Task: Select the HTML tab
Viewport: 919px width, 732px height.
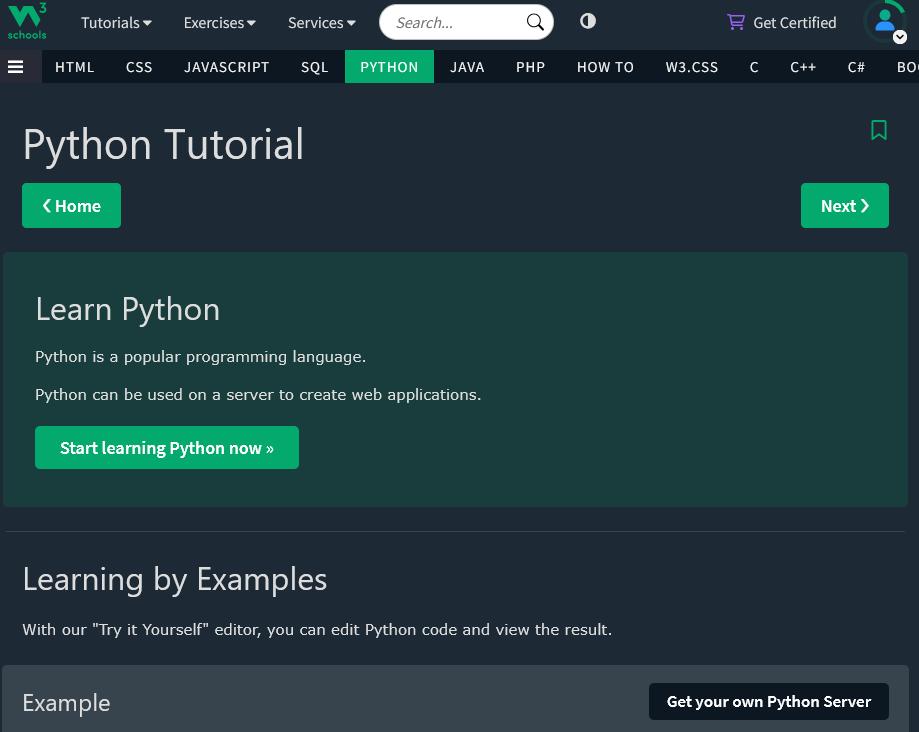Action: (74, 67)
